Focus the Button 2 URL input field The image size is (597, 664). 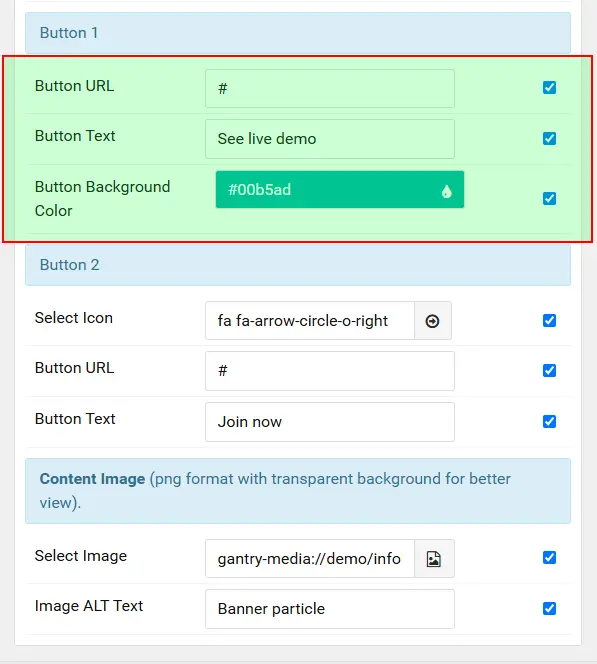(330, 371)
